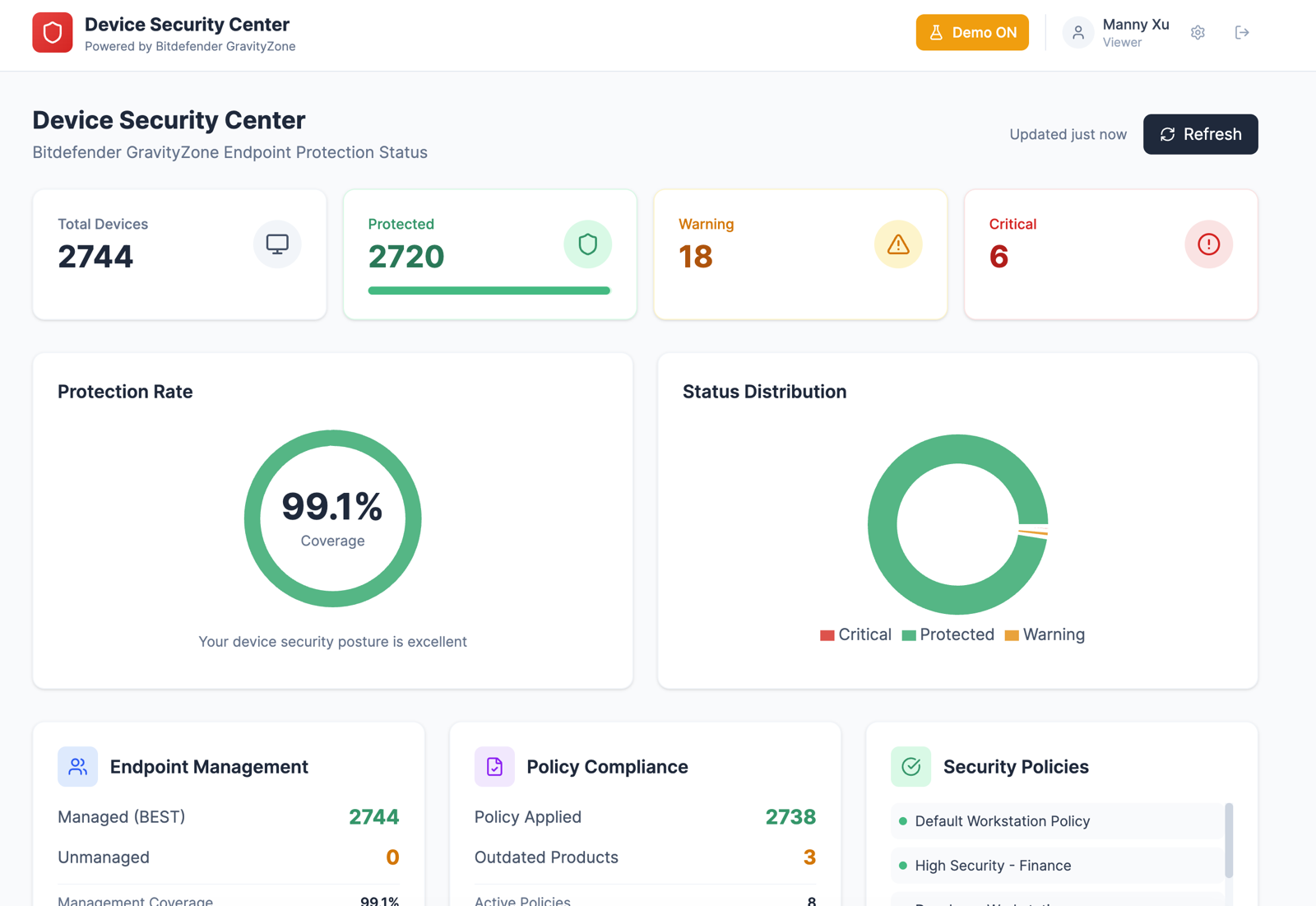Click the Device Security Center shield logo

[x=52, y=32]
